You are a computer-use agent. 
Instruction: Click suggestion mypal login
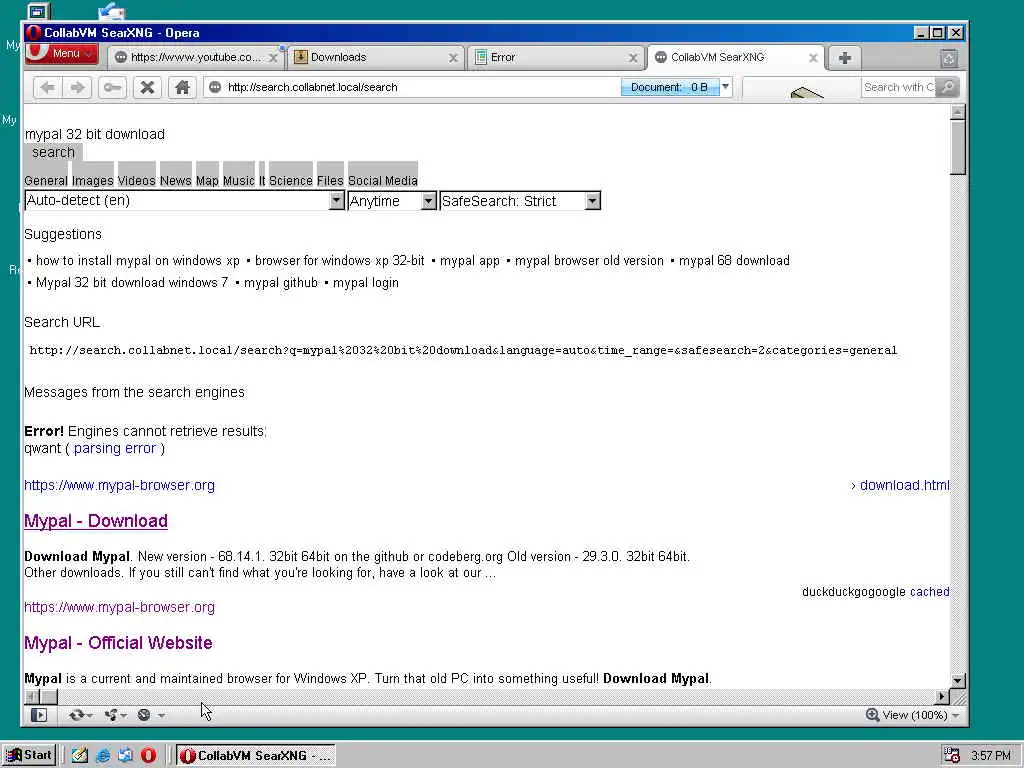366,283
